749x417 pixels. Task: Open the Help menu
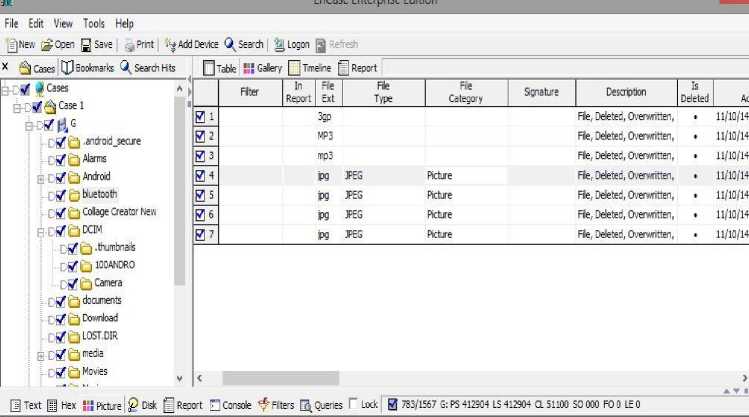coord(124,23)
